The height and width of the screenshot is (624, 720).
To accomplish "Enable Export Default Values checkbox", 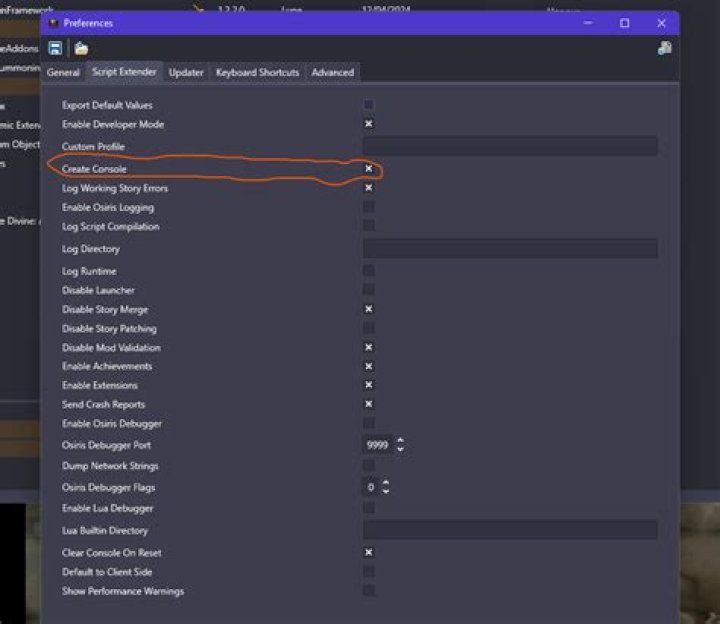I will [x=369, y=105].
